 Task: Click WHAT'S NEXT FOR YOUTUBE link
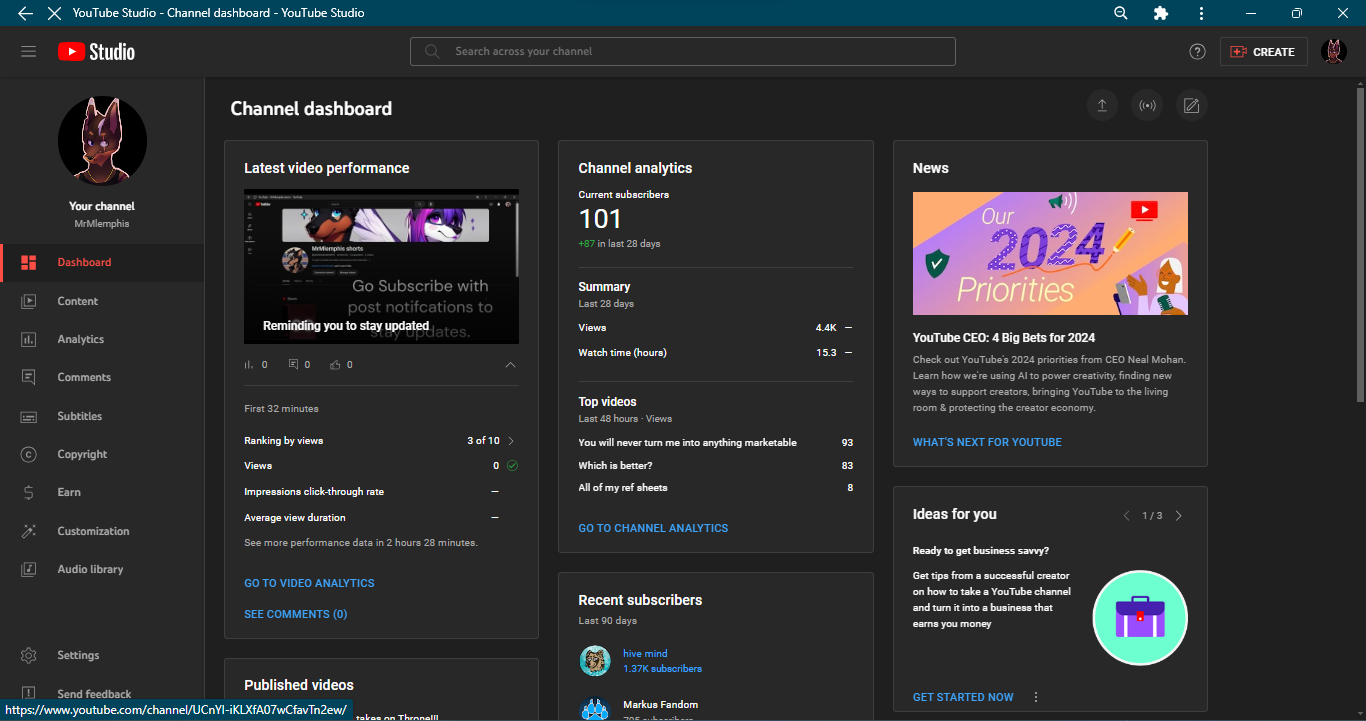[x=987, y=442]
